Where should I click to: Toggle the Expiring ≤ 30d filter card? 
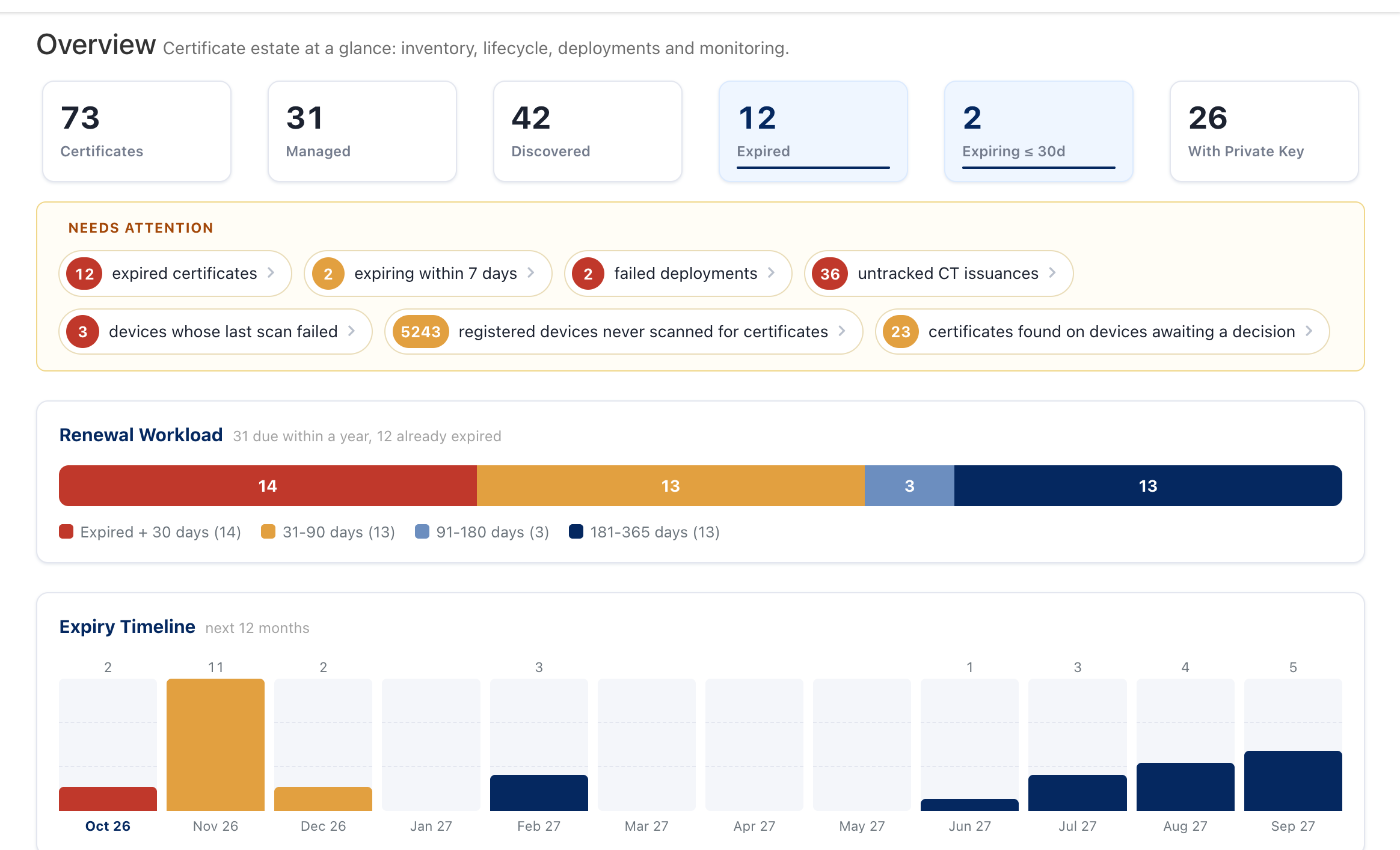click(1039, 131)
